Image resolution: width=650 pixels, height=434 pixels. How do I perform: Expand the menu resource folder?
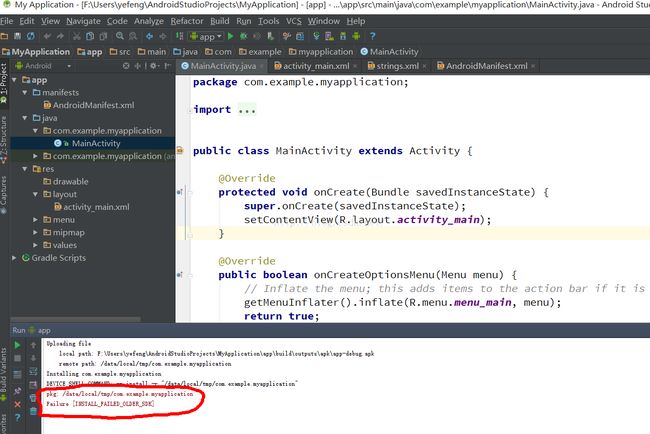(35, 220)
